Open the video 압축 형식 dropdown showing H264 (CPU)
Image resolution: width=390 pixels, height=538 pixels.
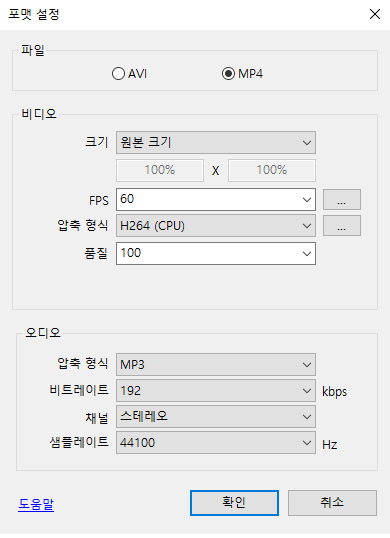click(x=216, y=226)
